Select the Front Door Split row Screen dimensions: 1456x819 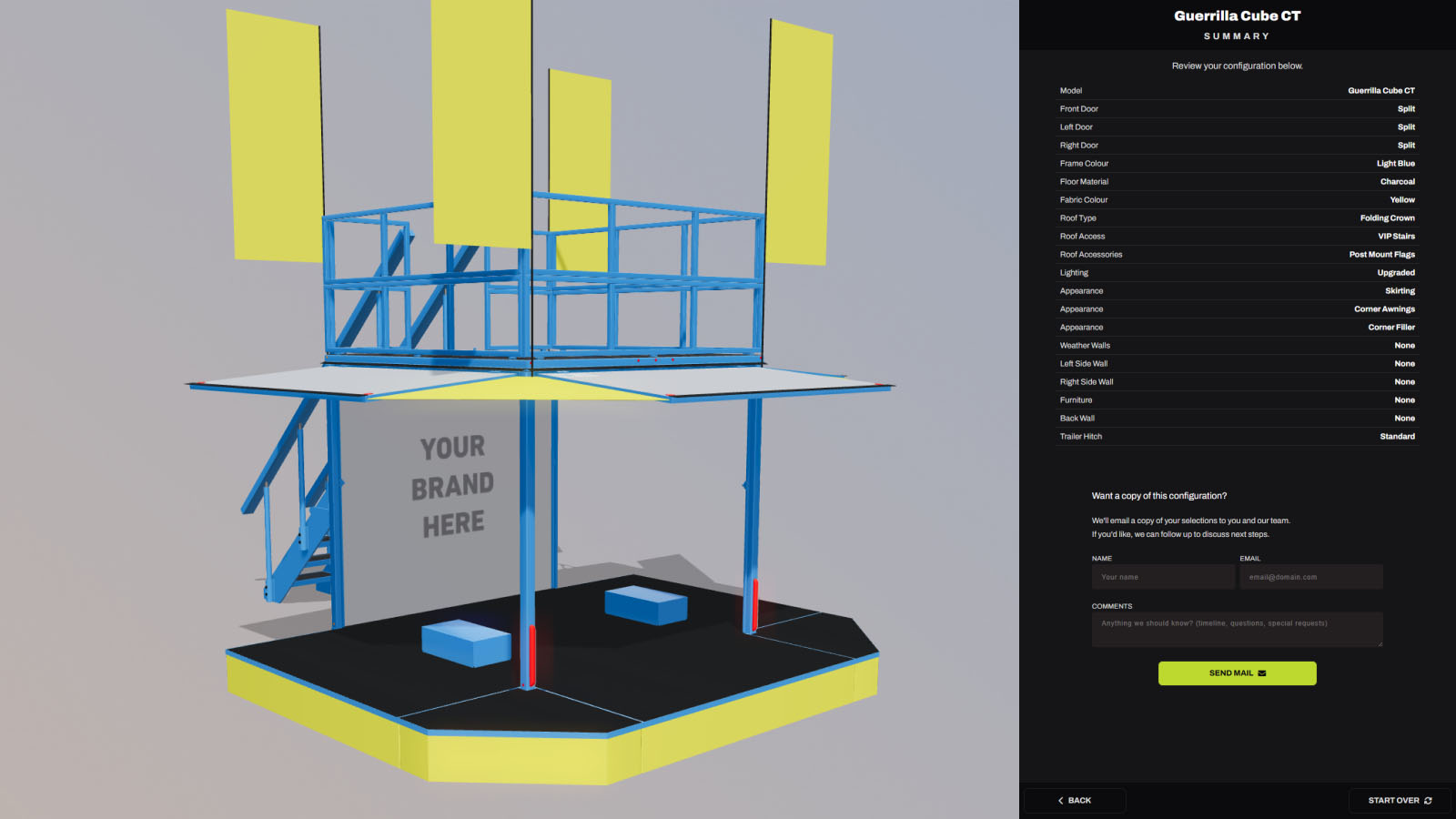pos(1236,108)
